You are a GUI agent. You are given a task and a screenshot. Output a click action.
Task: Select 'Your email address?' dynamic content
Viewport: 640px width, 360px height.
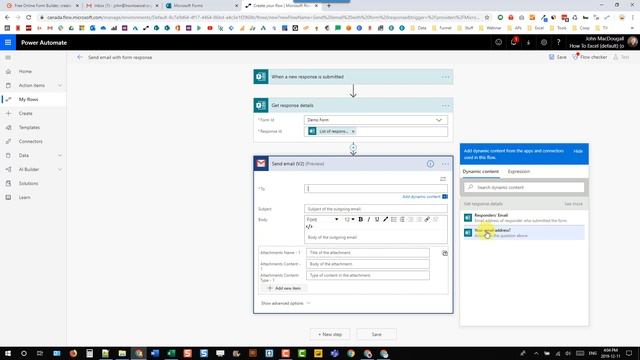(x=524, y=233)
